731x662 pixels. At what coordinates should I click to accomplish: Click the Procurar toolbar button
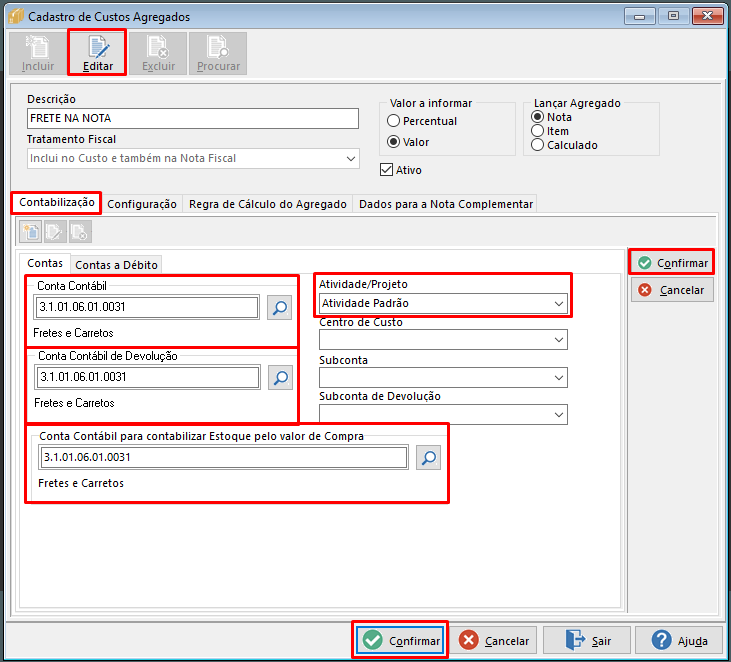[218, 53]
